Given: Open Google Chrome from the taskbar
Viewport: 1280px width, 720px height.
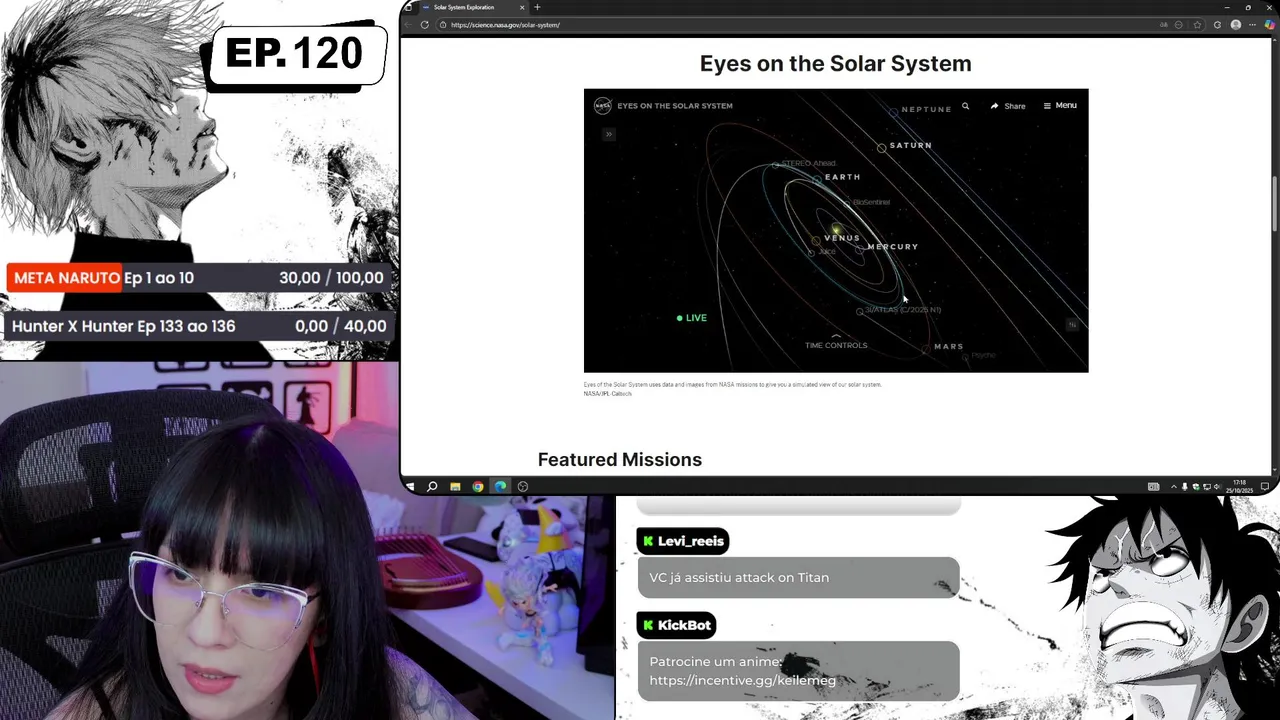Looking at the screenshot, I should pos(477,487).
